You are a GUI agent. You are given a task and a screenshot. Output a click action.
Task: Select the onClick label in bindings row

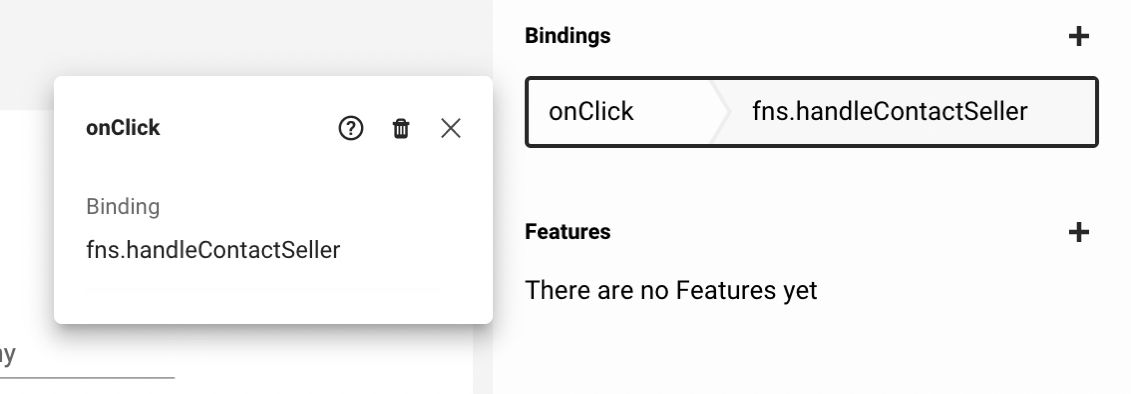(591, 112)
